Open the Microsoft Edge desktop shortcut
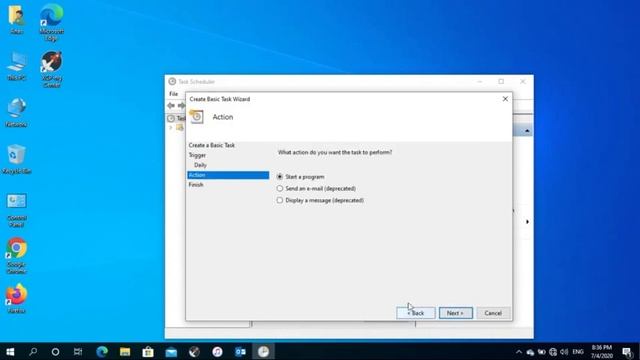This screenshot has width=640, height=360. pyautogui.click(x=51, y=22)
